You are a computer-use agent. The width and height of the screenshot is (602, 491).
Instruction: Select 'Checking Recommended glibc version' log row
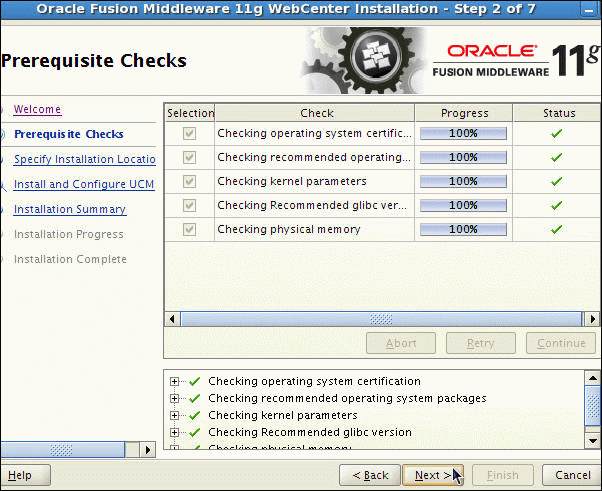pos(310,432)
